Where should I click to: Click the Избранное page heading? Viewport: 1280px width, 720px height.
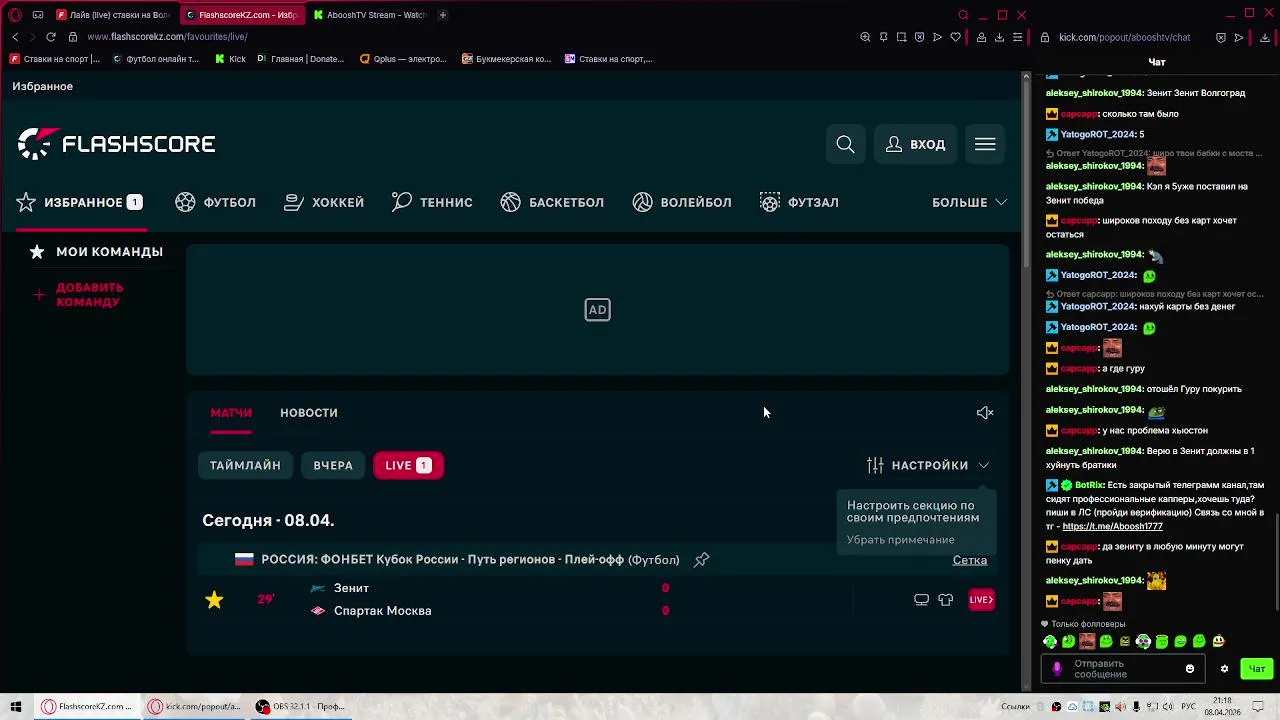coord(42,87)
